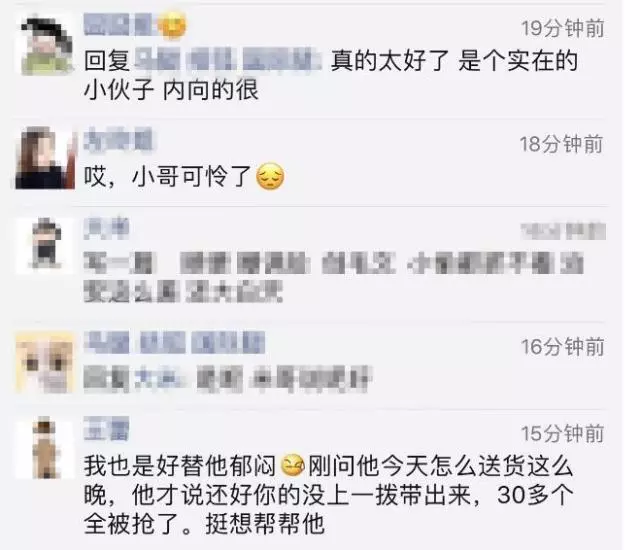Open the brown-hat figure avatar posted 15分钟前
This screenshot has height=550, width=640.
click(45, 448)
